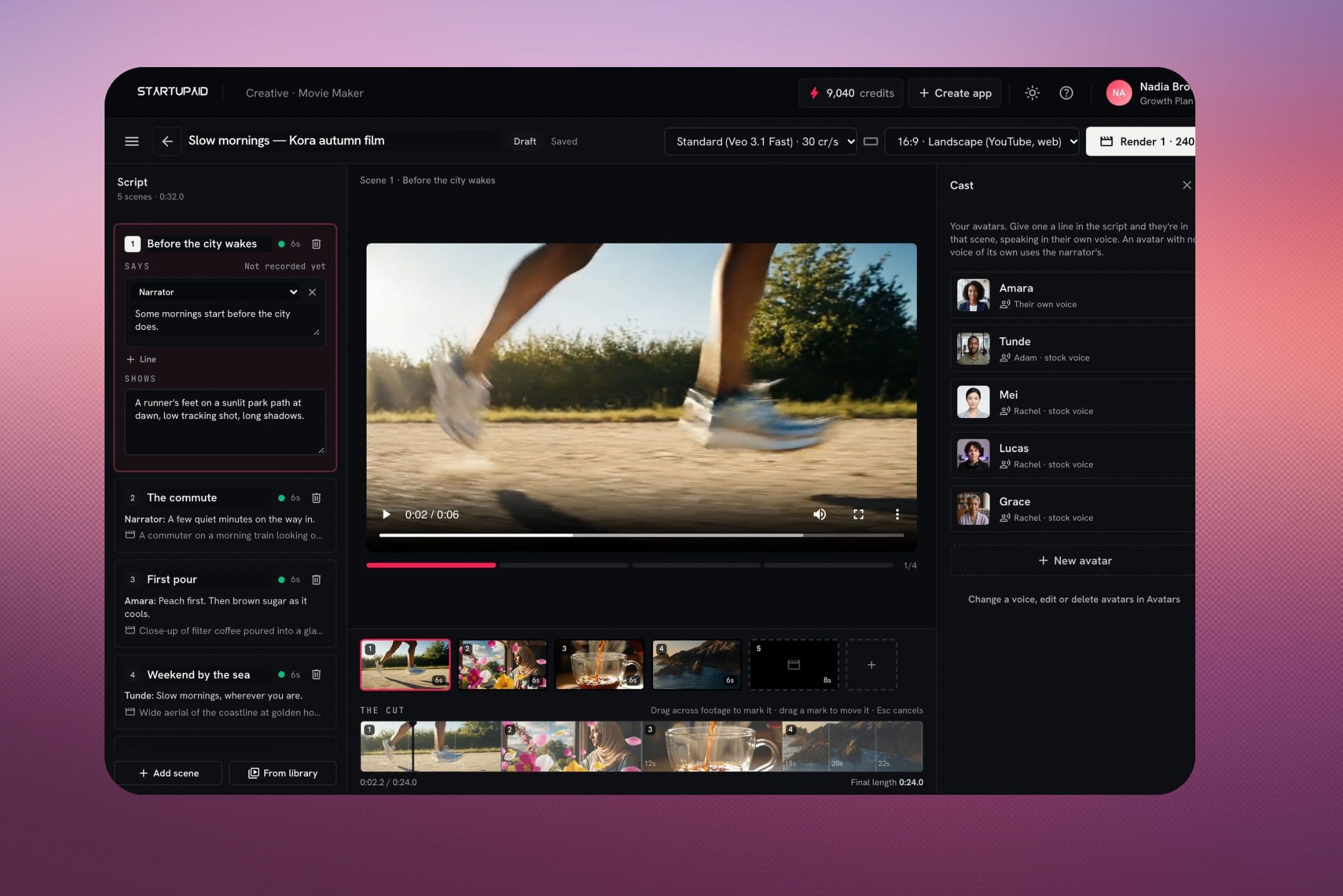Go back with the left arrow icon
The width and height of the screenshot is (1343, 896).
point(167,141)
